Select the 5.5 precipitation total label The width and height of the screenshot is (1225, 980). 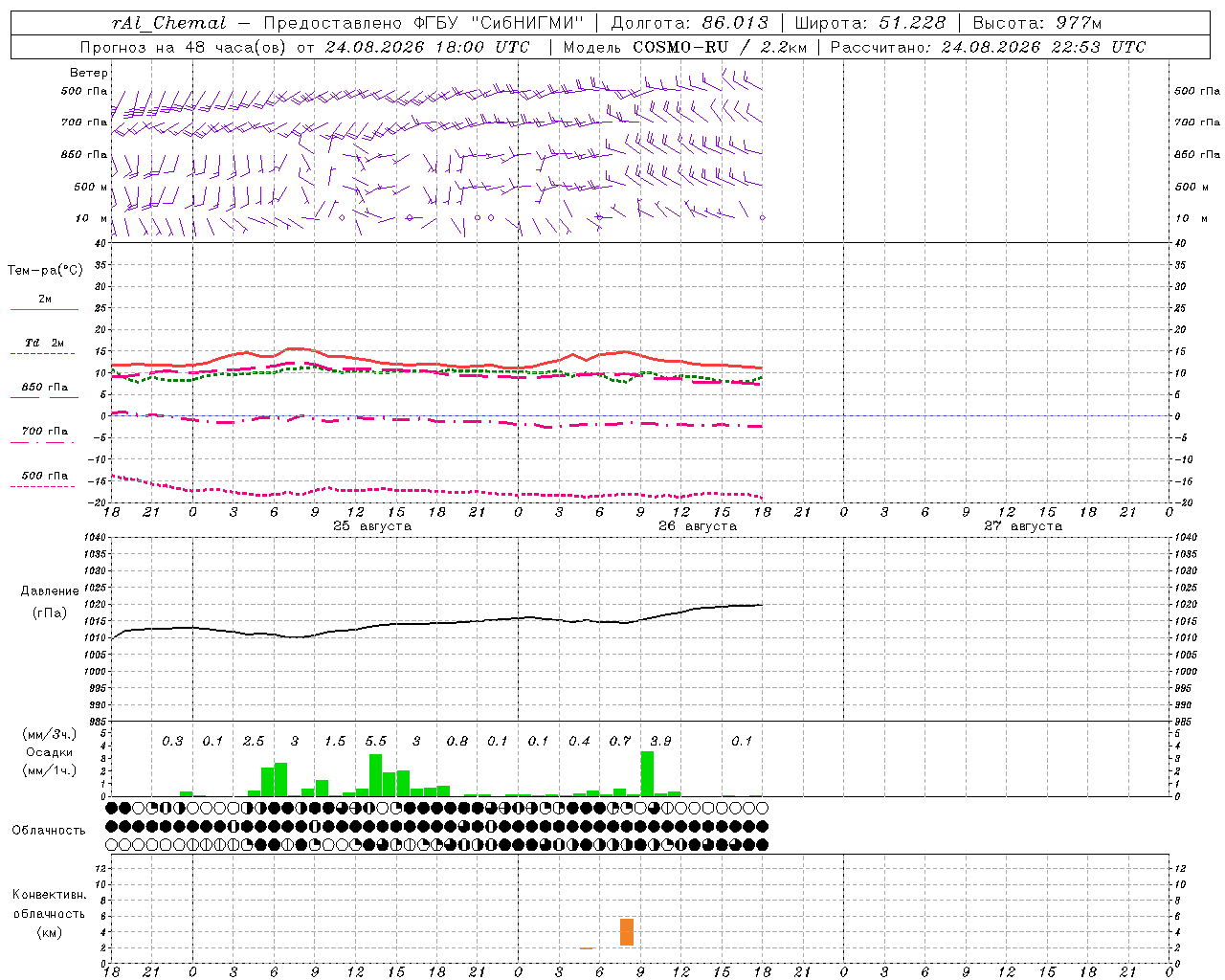[376, 741]
